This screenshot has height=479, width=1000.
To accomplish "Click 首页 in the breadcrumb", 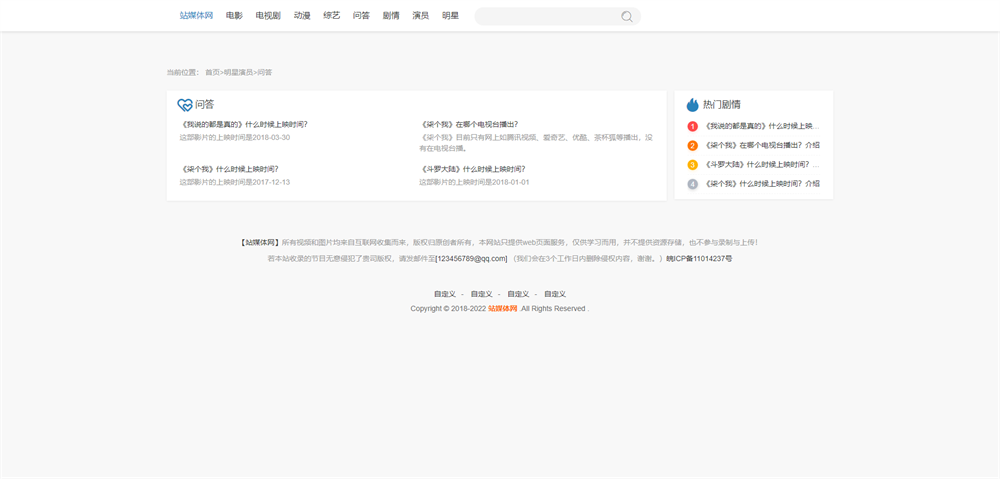I will (212, 73).
